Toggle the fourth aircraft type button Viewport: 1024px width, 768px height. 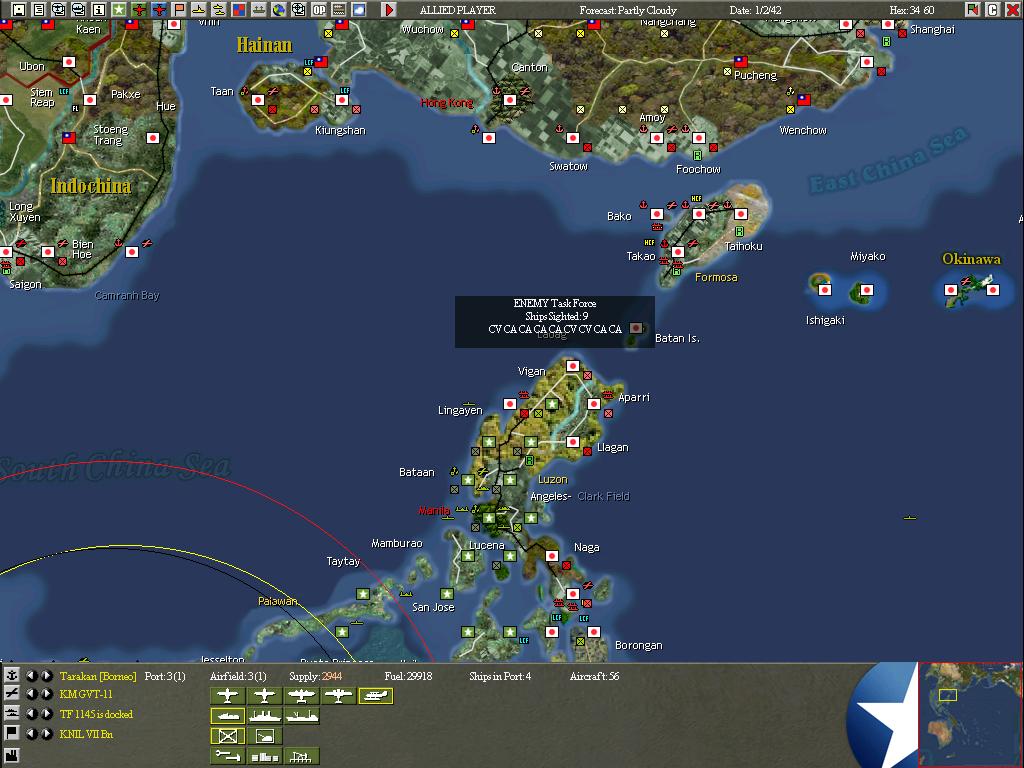point(338,696)
